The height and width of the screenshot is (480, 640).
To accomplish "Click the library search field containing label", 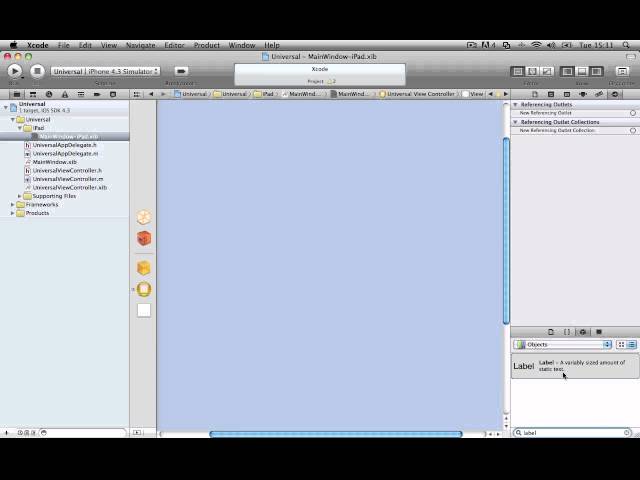I will tap(573, 433).
